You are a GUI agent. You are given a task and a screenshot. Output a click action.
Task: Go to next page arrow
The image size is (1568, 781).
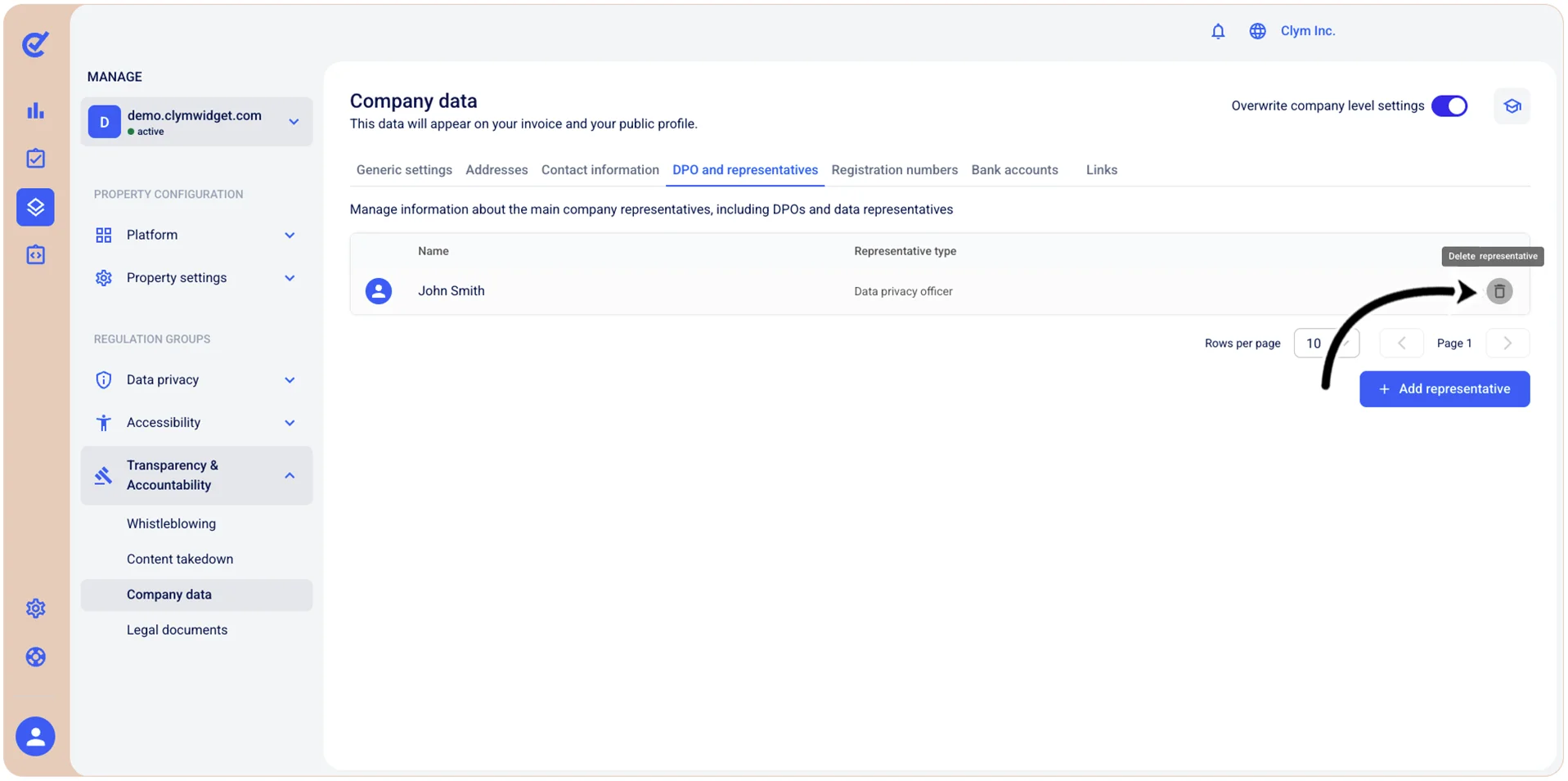[x=1507, y=343]
